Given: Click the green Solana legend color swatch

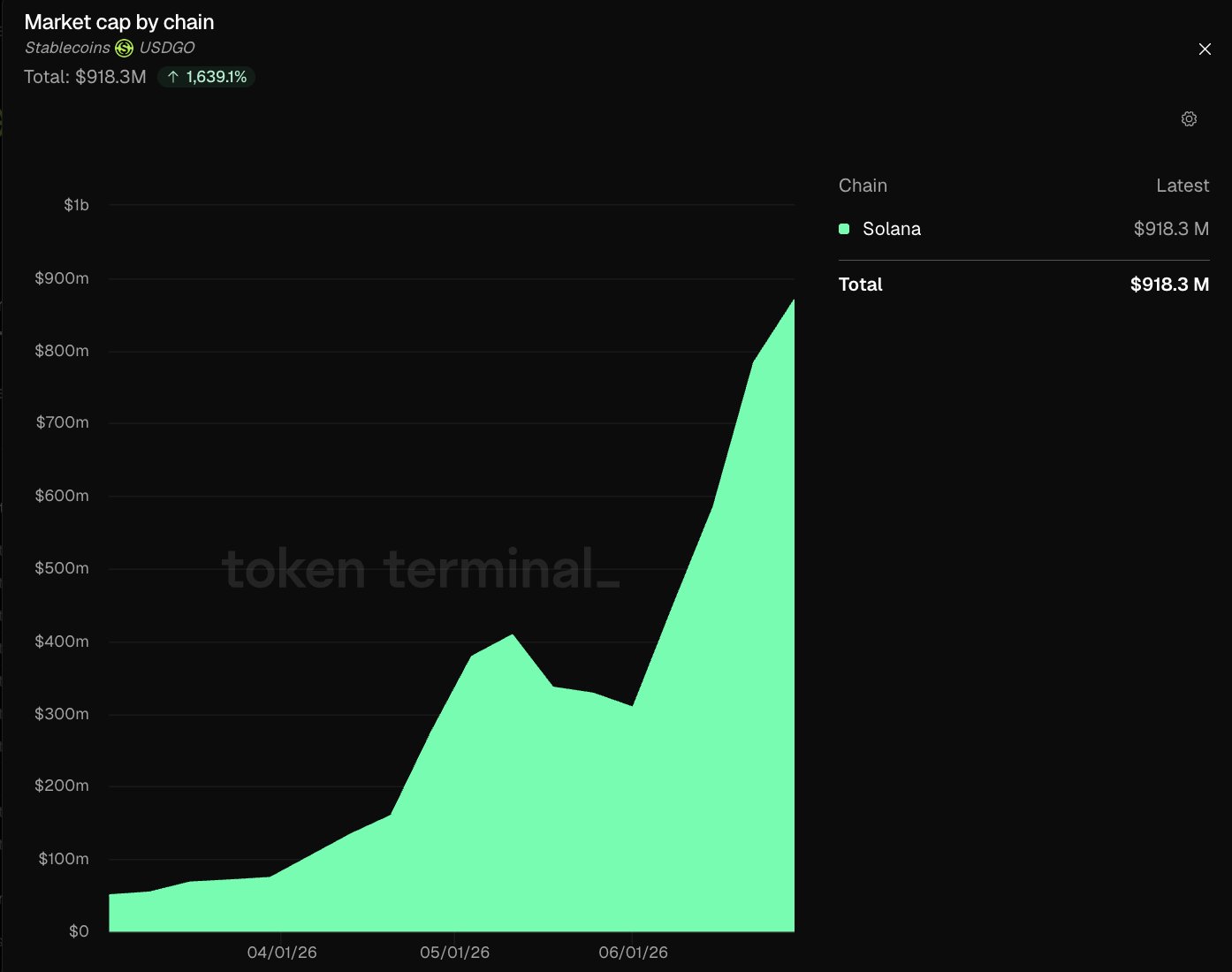Looking at the screenshot, I should (x=844, y=229).
